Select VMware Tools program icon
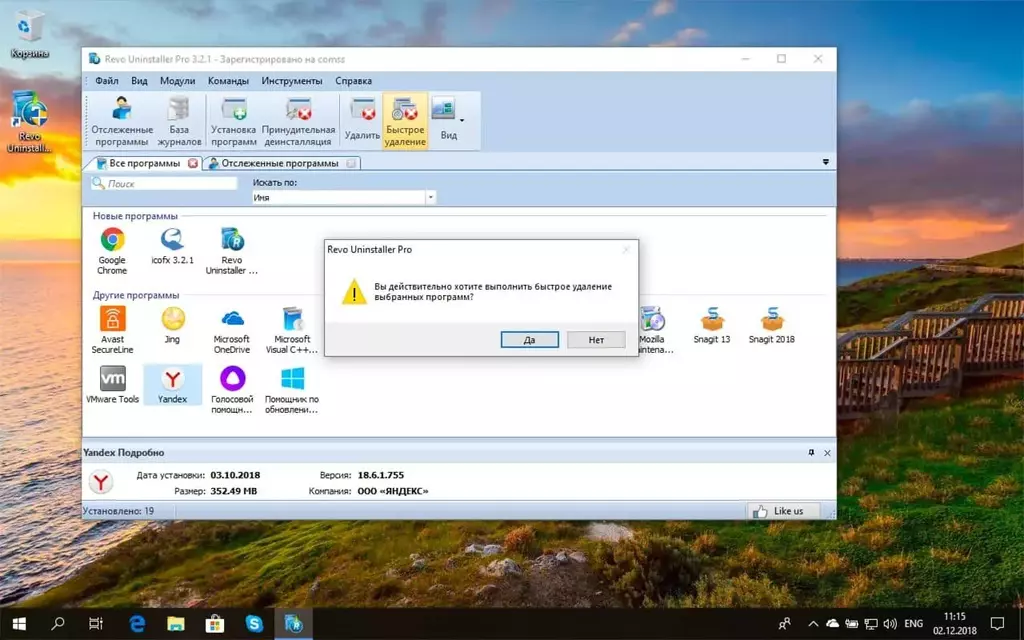The height and width of the screenshot is (640, 1024). click(112, 385)
